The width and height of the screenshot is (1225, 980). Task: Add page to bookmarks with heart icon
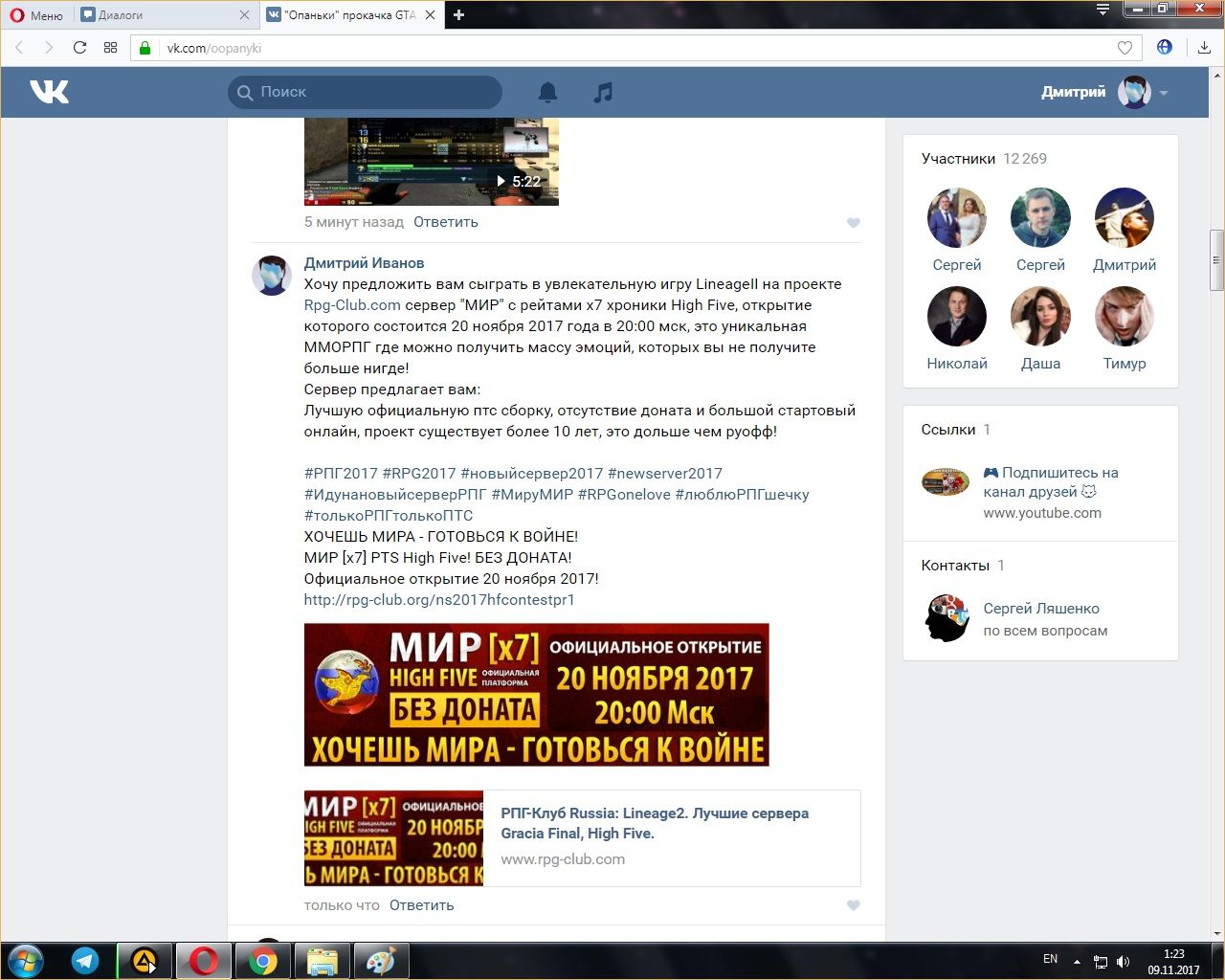click(x=1125, y=48)
